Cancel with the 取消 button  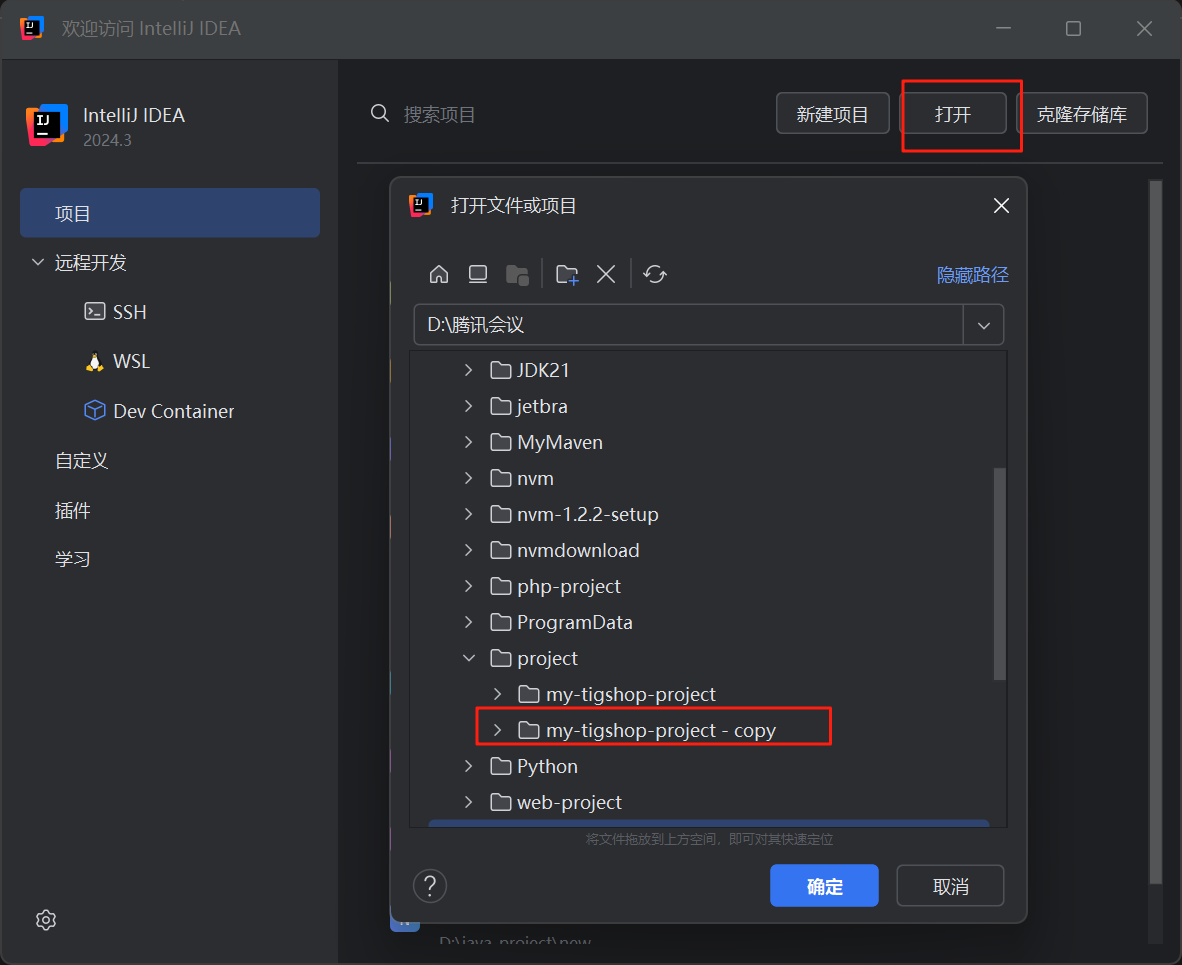(951, 886)
